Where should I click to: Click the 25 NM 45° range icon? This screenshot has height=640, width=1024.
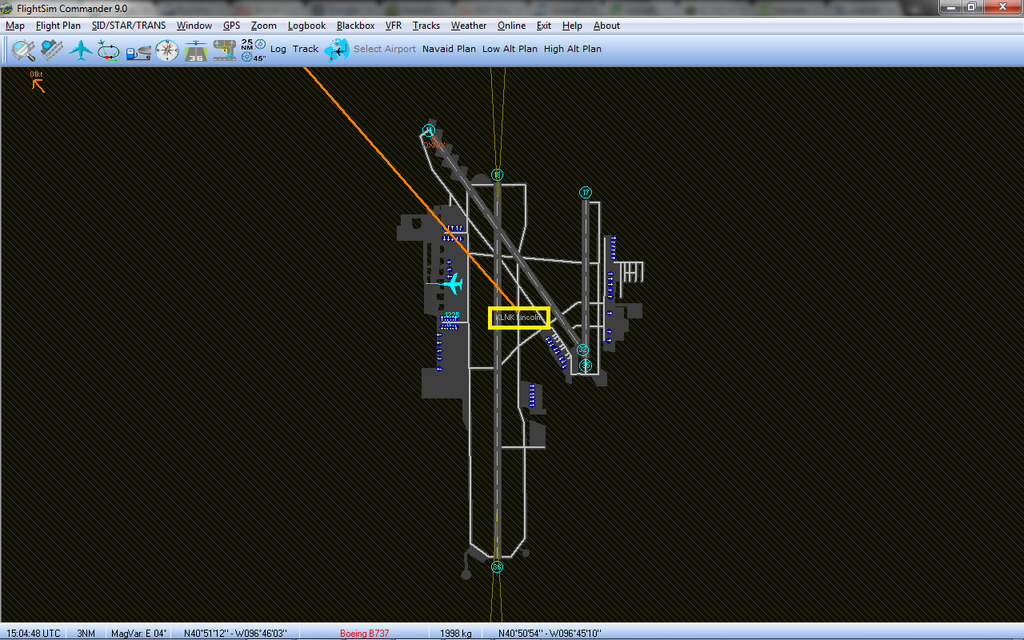253,49
